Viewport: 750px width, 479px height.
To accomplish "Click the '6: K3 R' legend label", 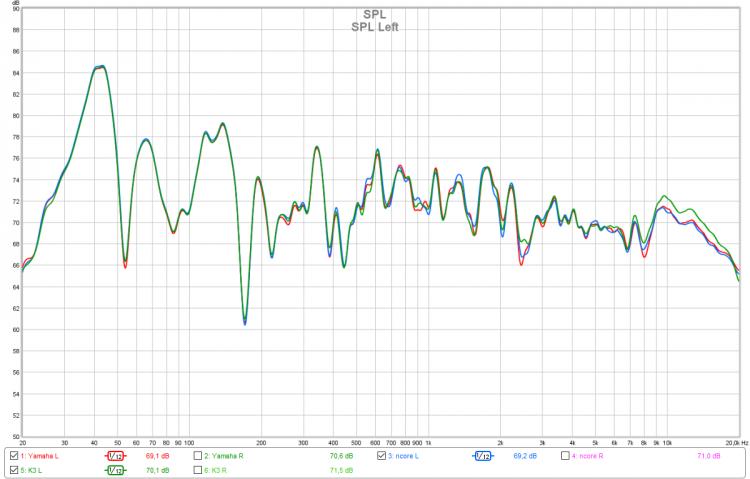I will click(219, 469).
